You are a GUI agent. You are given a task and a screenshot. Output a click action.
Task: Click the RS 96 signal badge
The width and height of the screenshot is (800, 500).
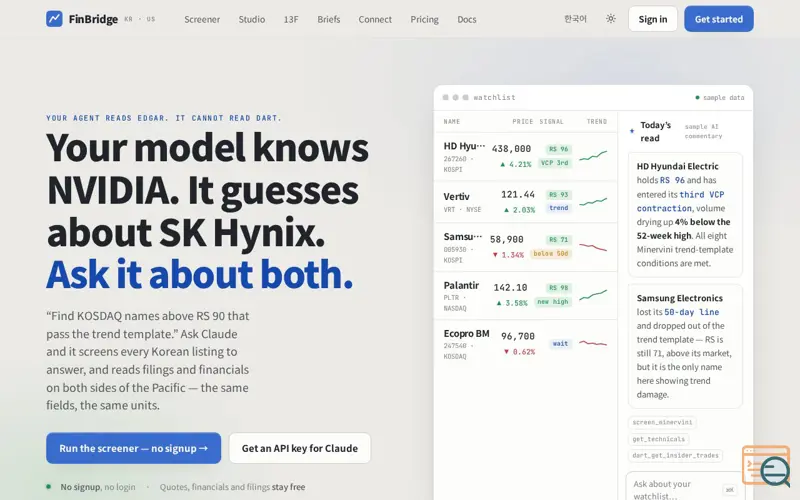point(558,149)
